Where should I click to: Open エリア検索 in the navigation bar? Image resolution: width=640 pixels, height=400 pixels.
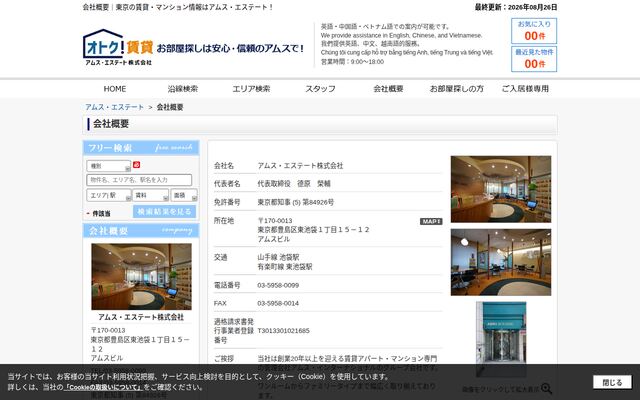pyautogui.click(x=251, y=89)
